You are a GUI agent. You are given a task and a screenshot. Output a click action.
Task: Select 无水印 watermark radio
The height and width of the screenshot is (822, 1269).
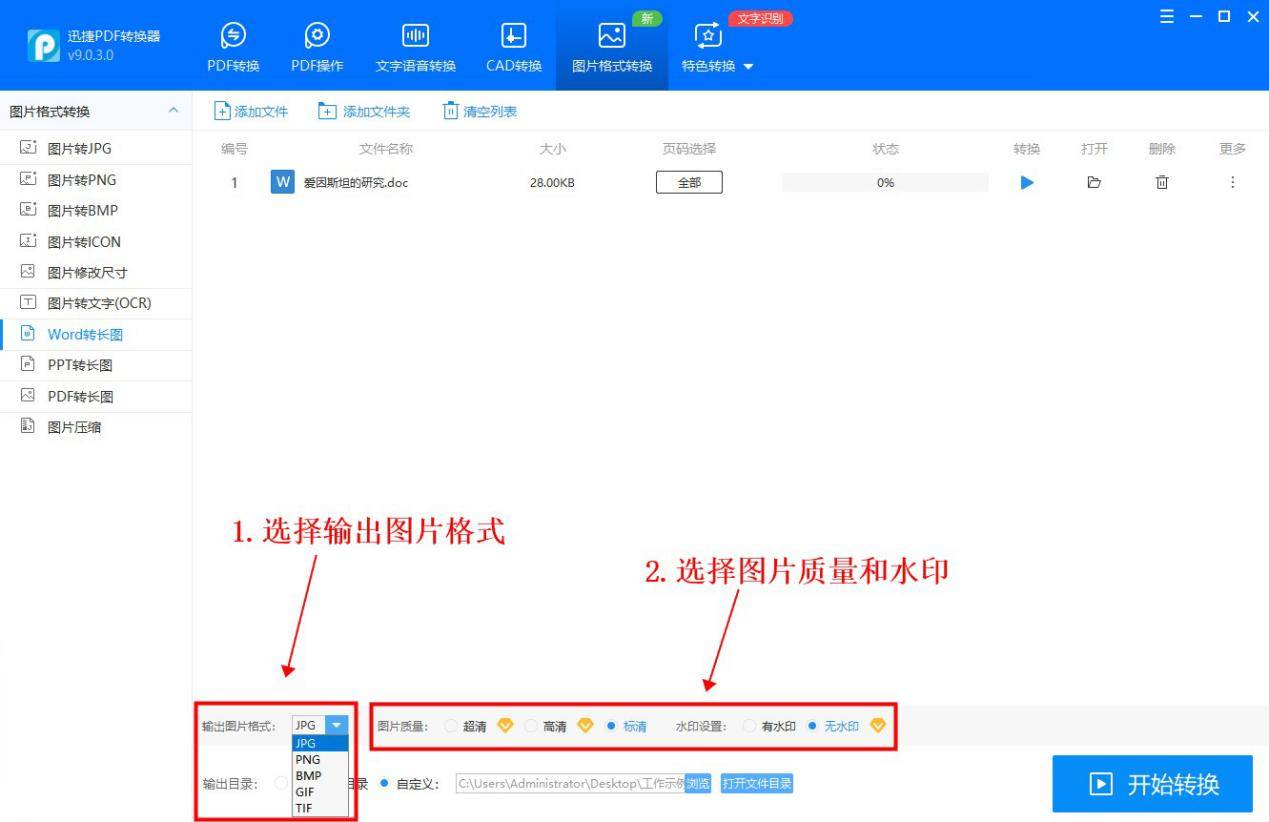tap(812, 726)
